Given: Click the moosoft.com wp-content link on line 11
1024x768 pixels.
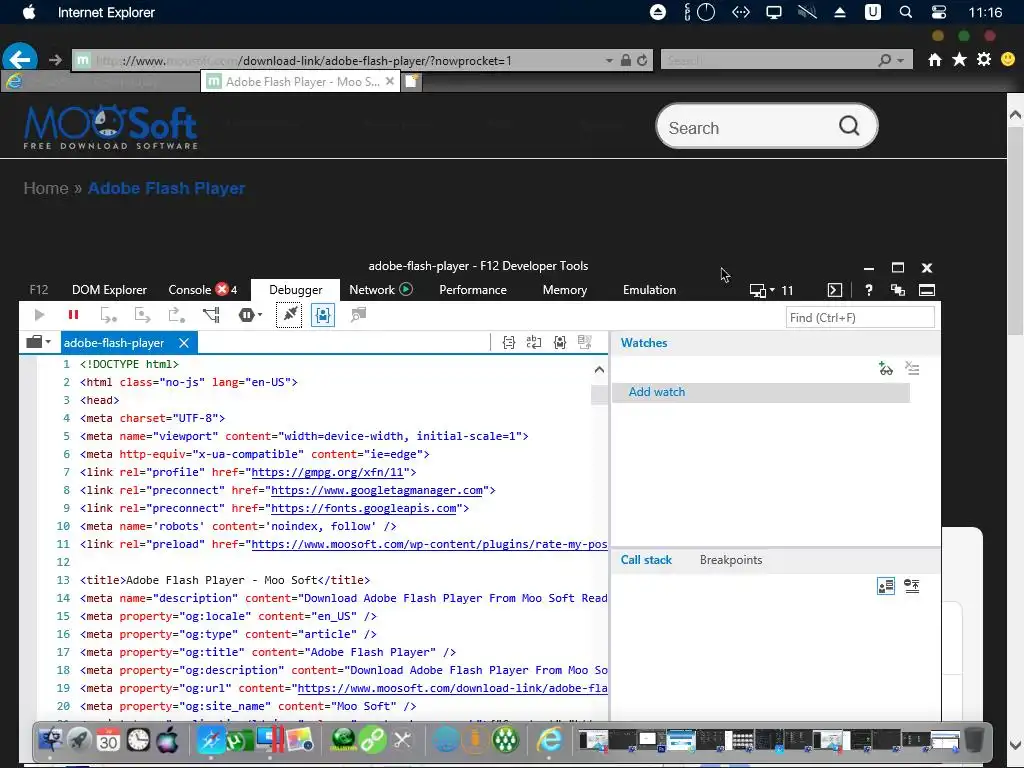Looking at the screenshot, I should coord(429,545).
